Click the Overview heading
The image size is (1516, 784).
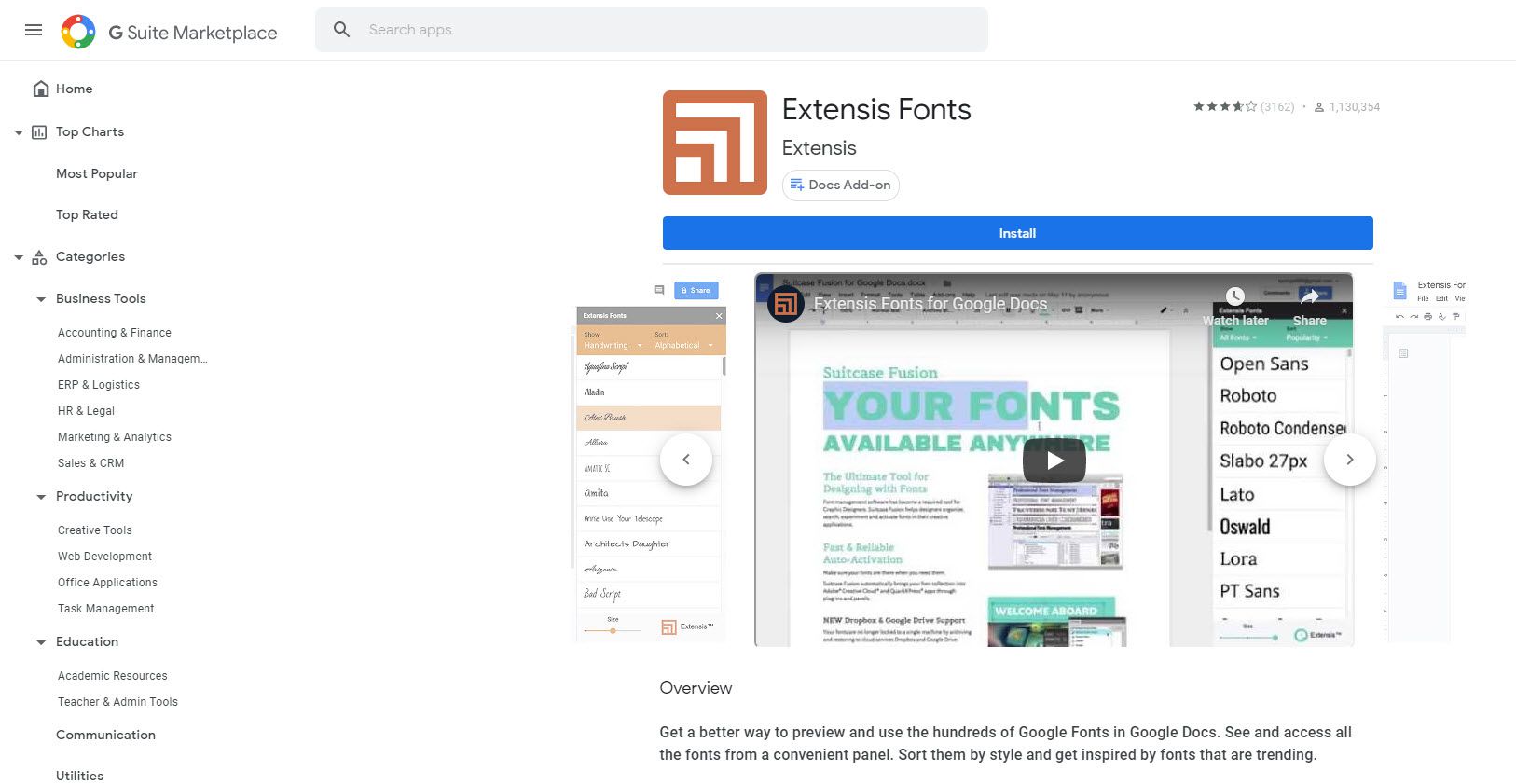pyautogui.click(x=696, y=688)
